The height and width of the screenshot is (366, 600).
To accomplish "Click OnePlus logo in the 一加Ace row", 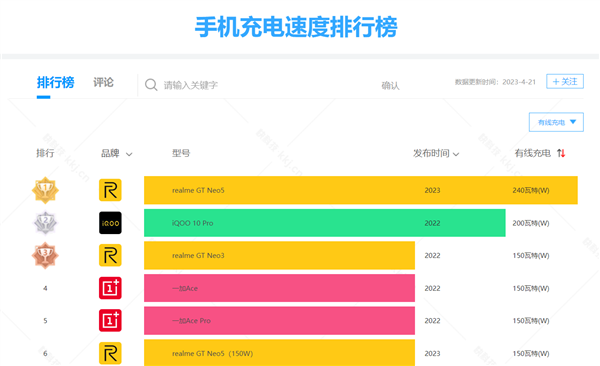I will (110, 288).
